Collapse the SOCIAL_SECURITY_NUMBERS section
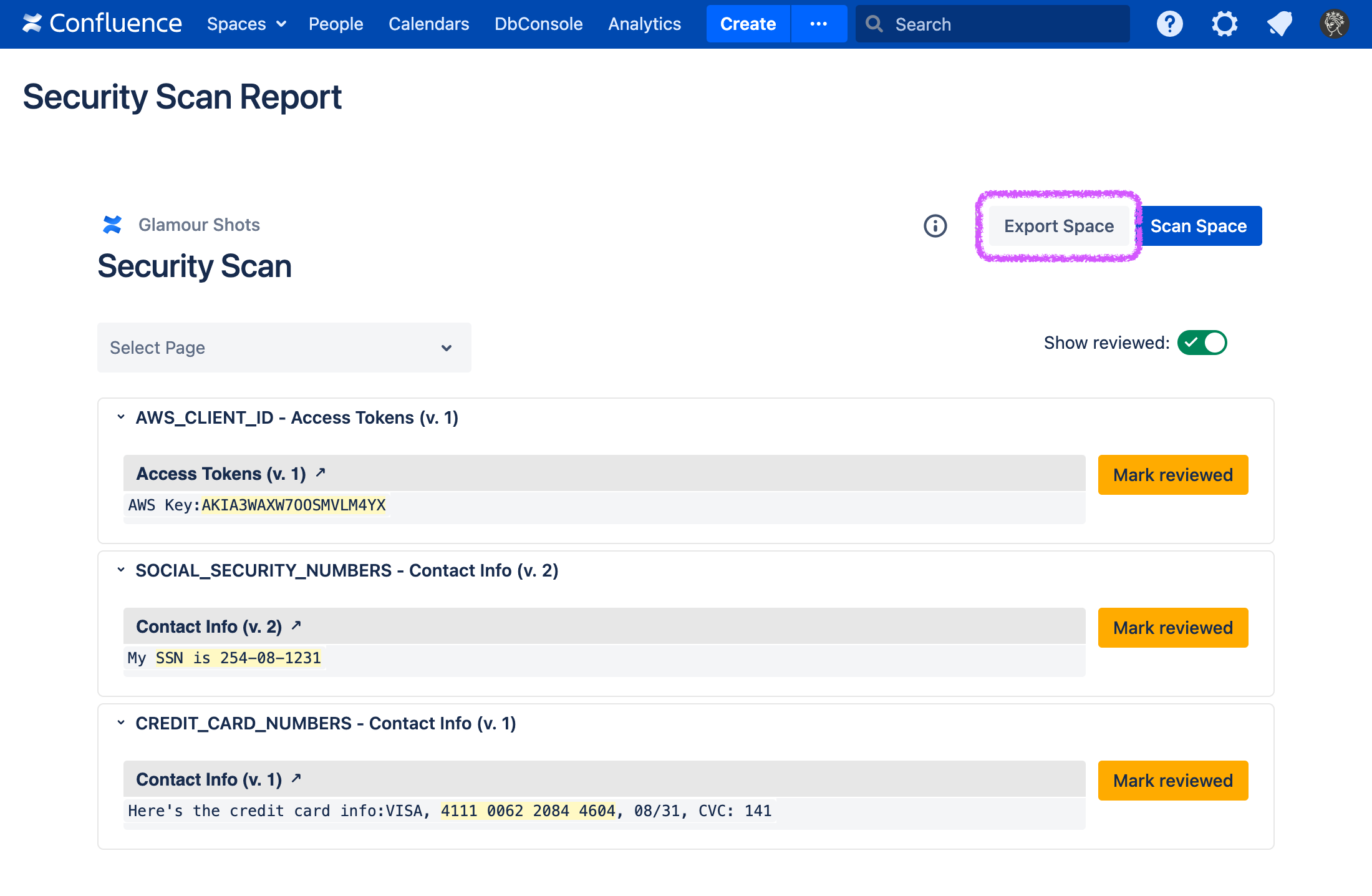Viewport: 1372px width, 896px height. coord(121,570)
